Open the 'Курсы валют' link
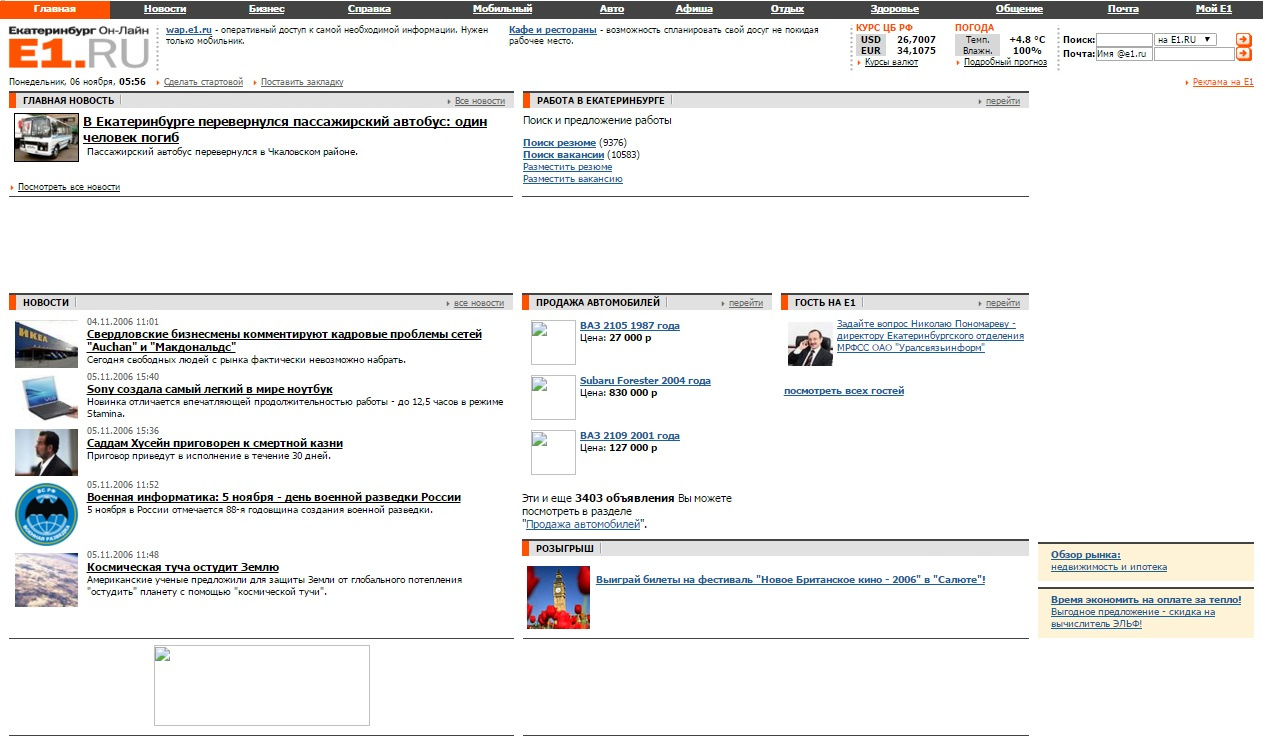Screen dimensions: 1263x736 pos(891,62)
